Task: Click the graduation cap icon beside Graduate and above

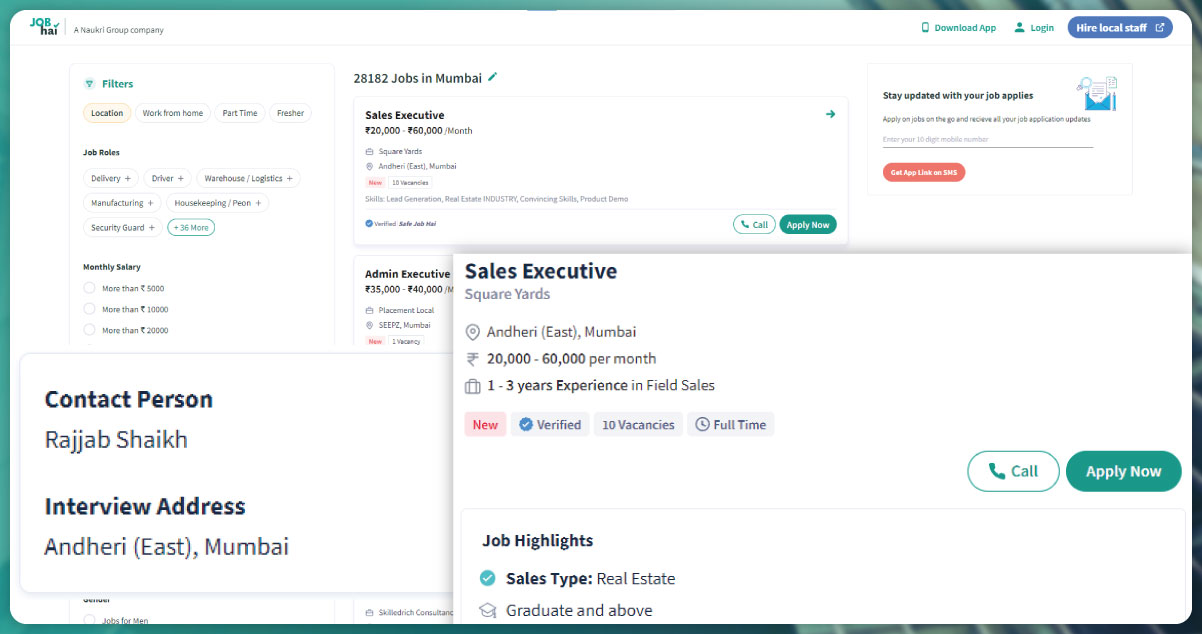Action: tap(488, 610)
